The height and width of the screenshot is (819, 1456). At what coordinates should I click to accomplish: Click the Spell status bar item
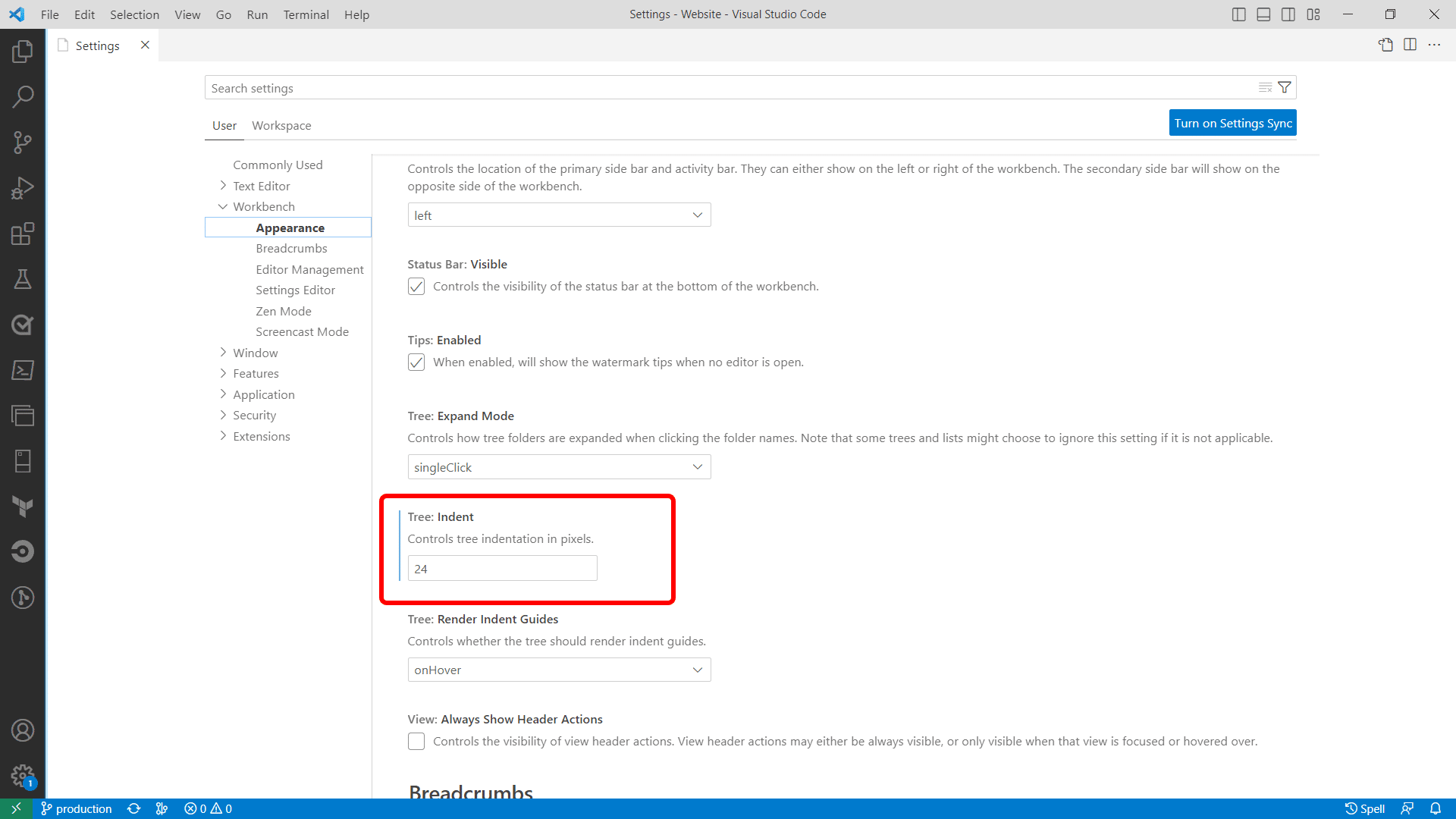tap(1365, 808)
